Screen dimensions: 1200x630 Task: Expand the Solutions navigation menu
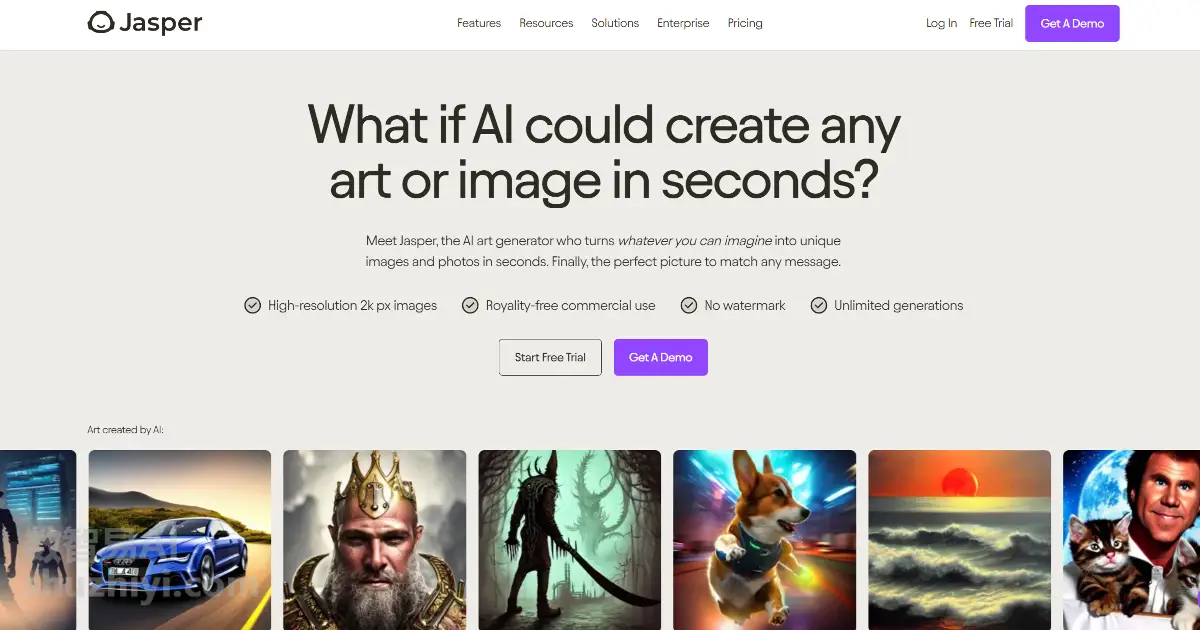click(615, 23)
